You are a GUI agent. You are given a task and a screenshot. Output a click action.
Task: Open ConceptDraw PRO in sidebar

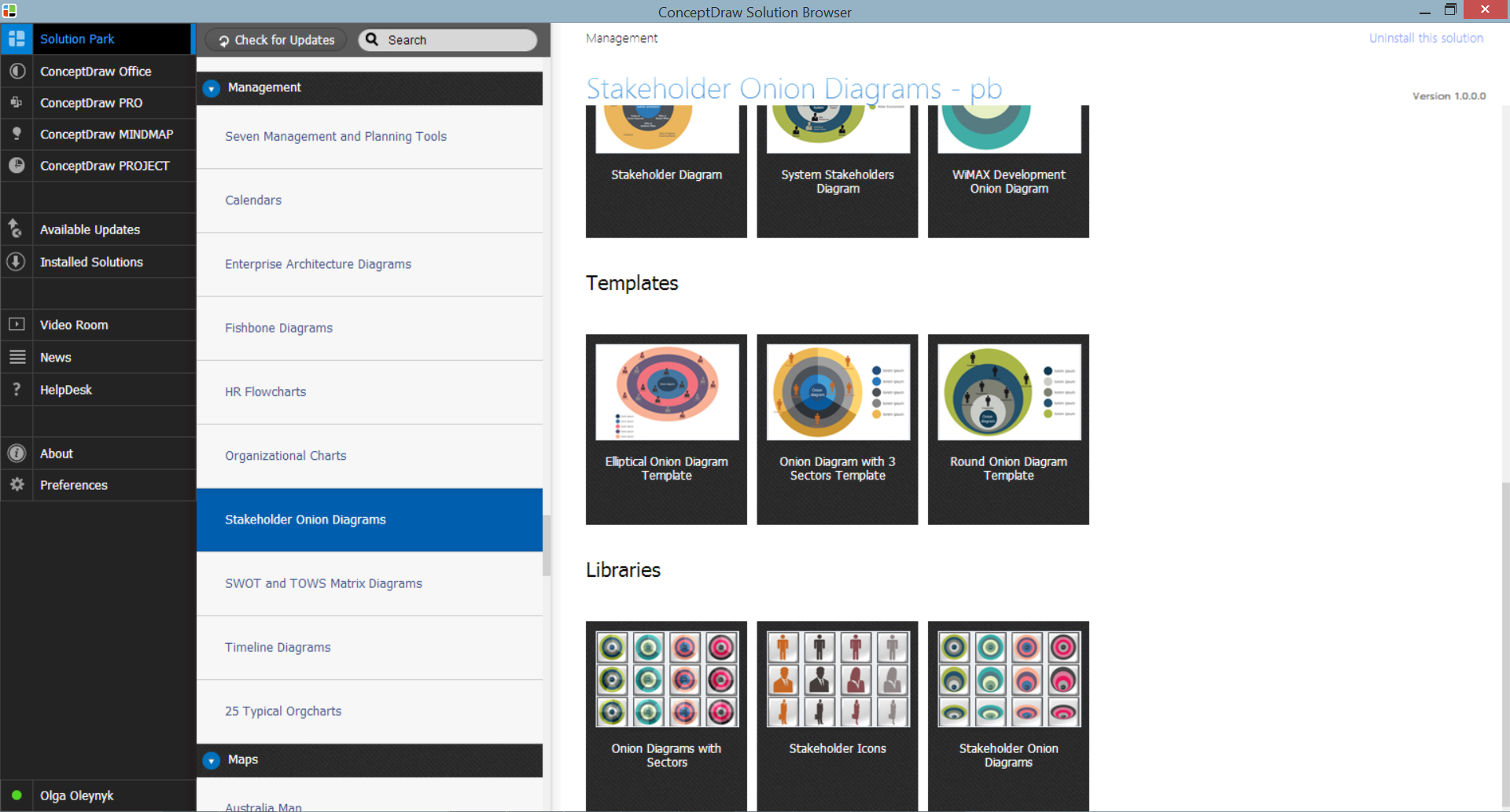pyautogui.click(x=98, y=102)
